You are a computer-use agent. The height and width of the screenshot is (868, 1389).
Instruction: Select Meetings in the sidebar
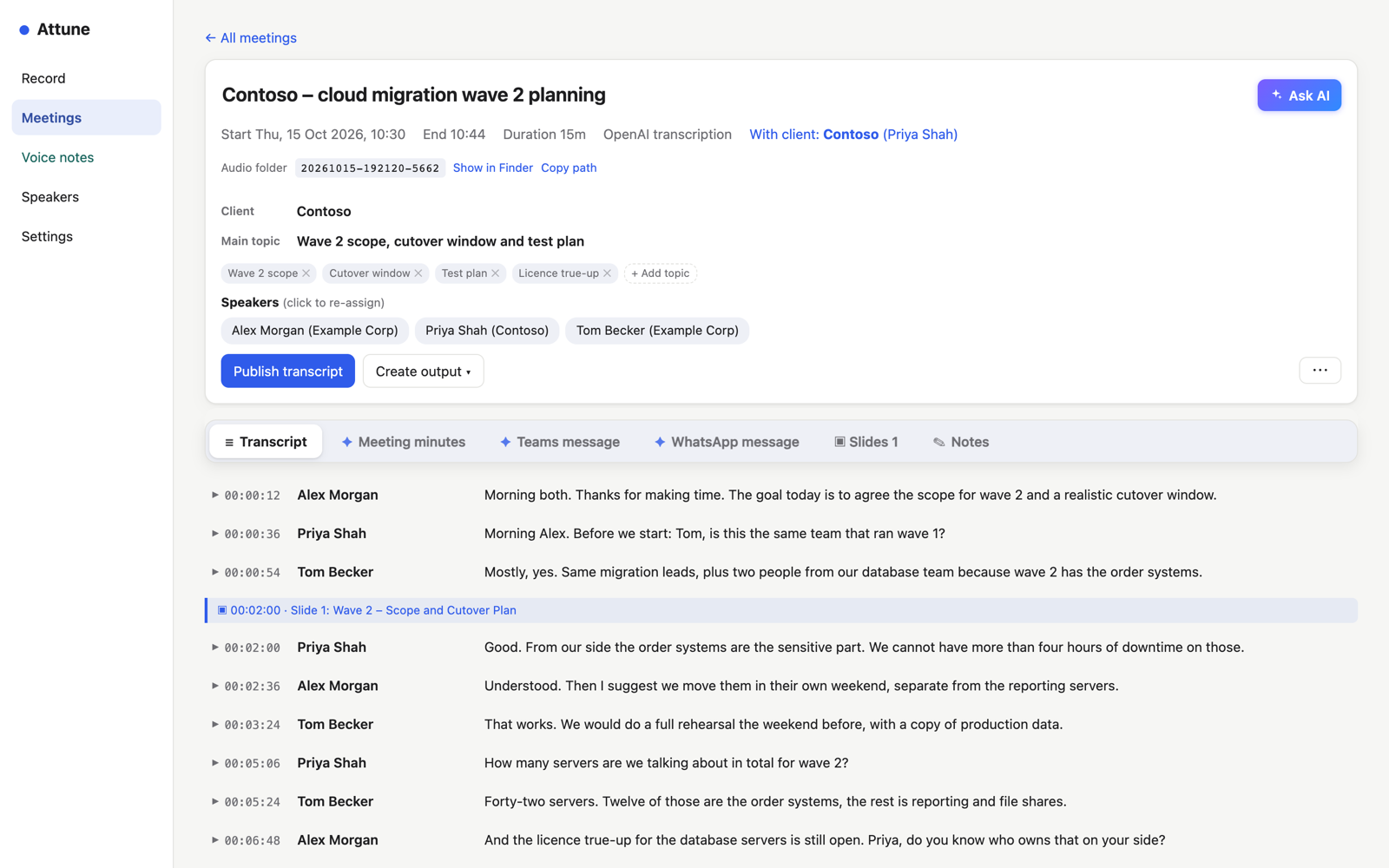pos(86,118)
